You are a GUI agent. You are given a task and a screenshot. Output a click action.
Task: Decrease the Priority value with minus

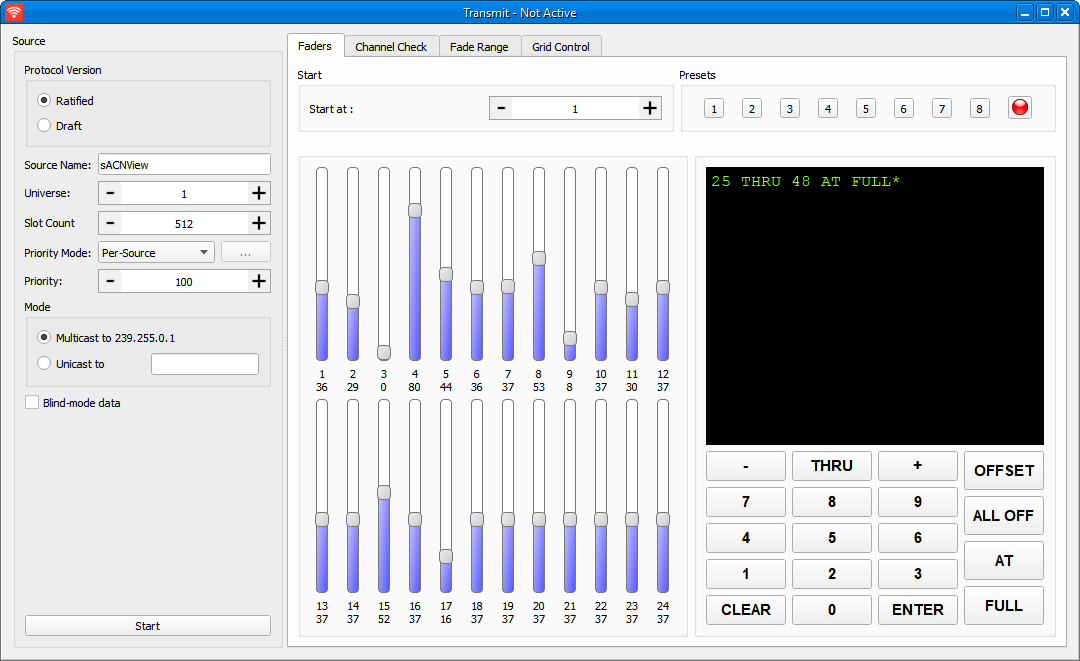point(110,281)
